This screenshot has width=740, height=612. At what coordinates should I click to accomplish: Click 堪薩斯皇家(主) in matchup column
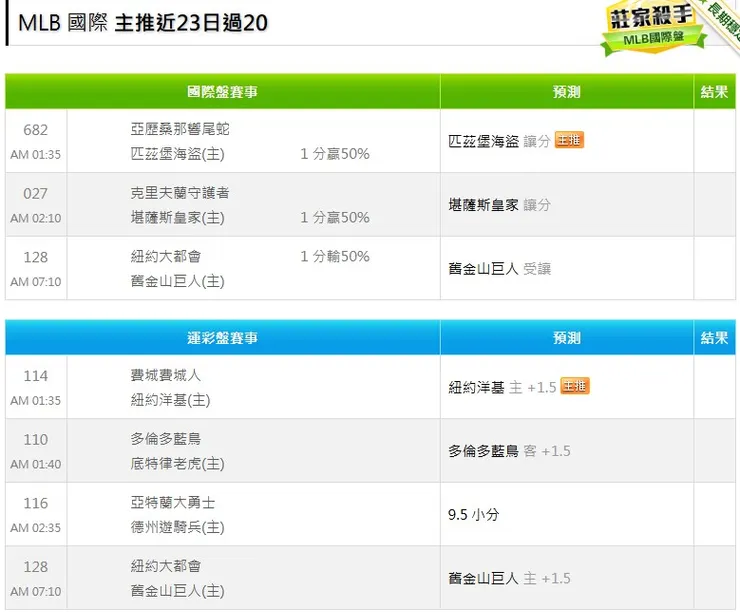coord(177,218)
